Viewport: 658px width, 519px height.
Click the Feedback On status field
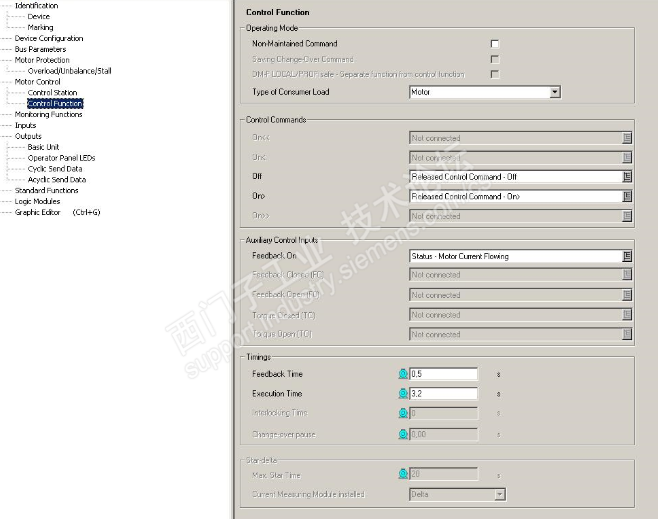click(514, 256)
